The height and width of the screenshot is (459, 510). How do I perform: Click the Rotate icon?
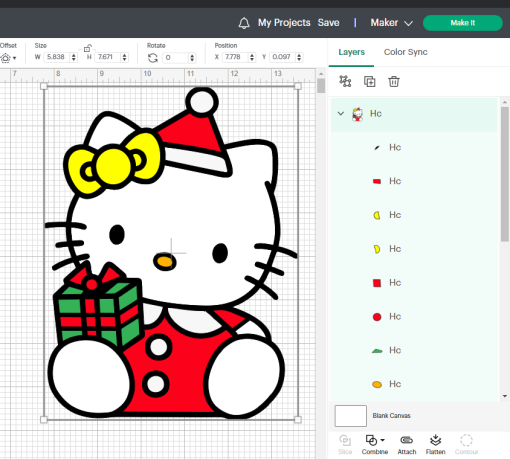point(153,58)
